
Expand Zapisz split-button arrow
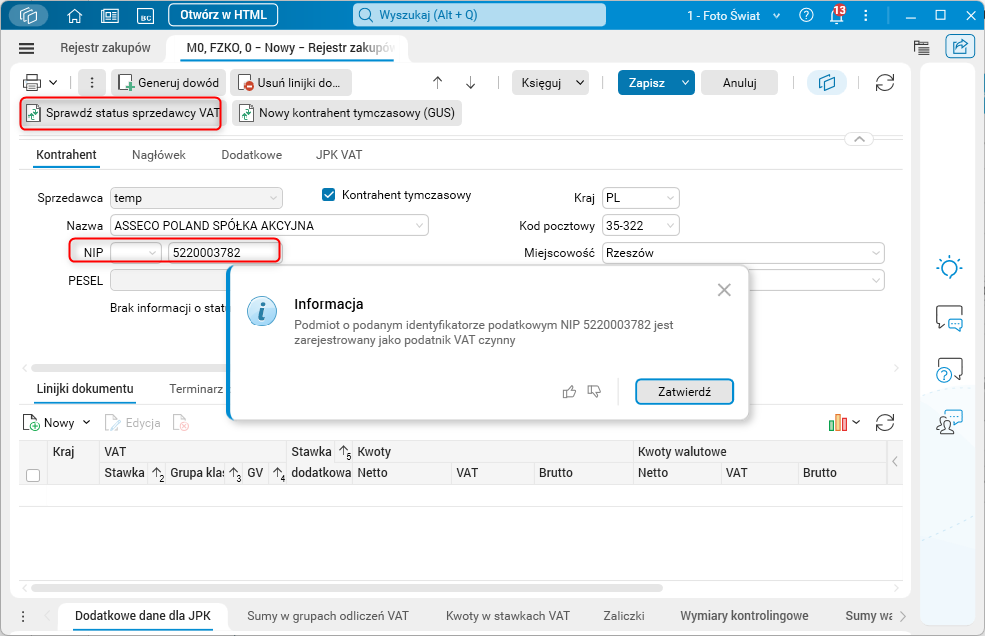coord(685,82)
